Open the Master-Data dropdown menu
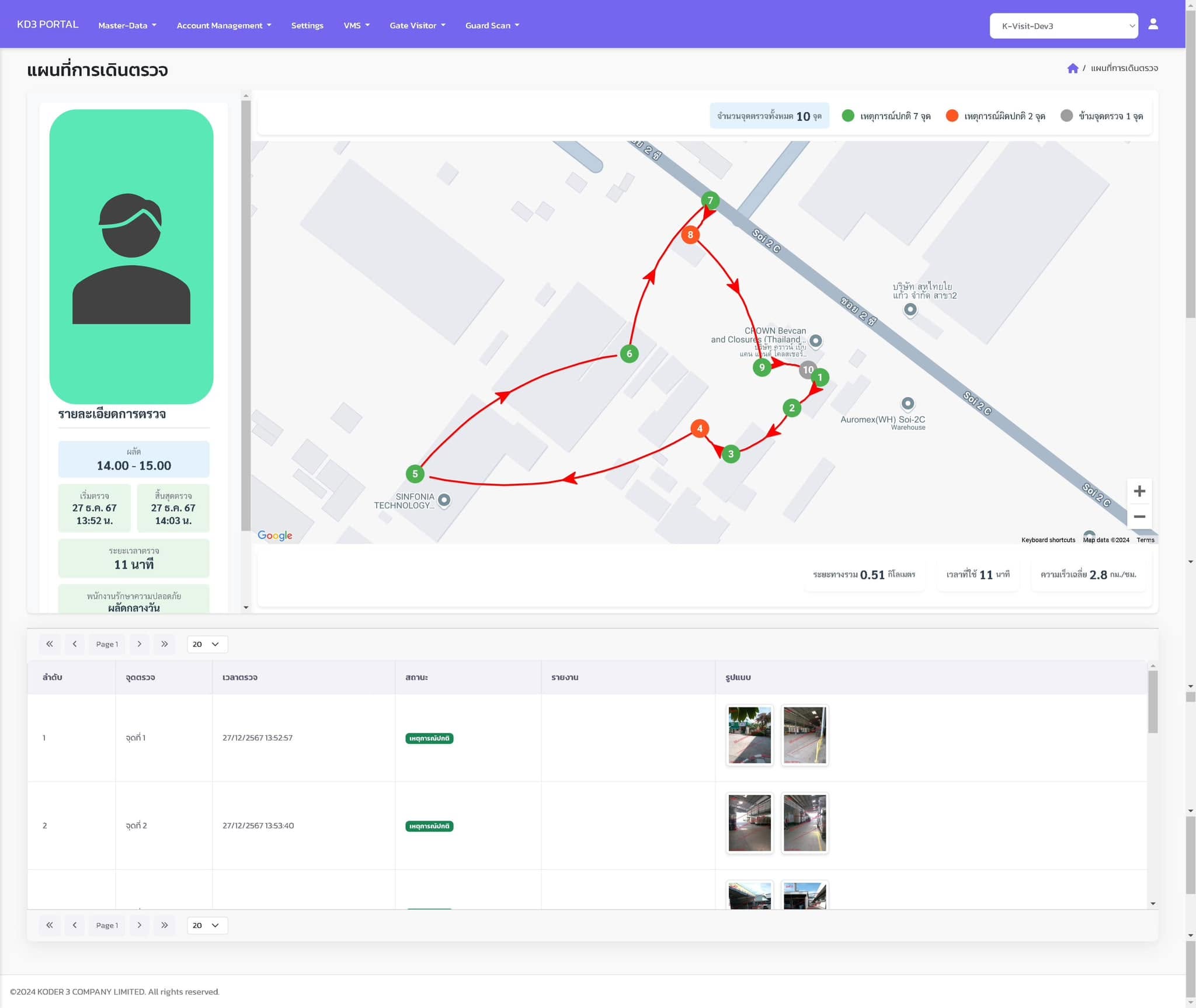The image size is (1196, 1008). click(x=127, y=25)
